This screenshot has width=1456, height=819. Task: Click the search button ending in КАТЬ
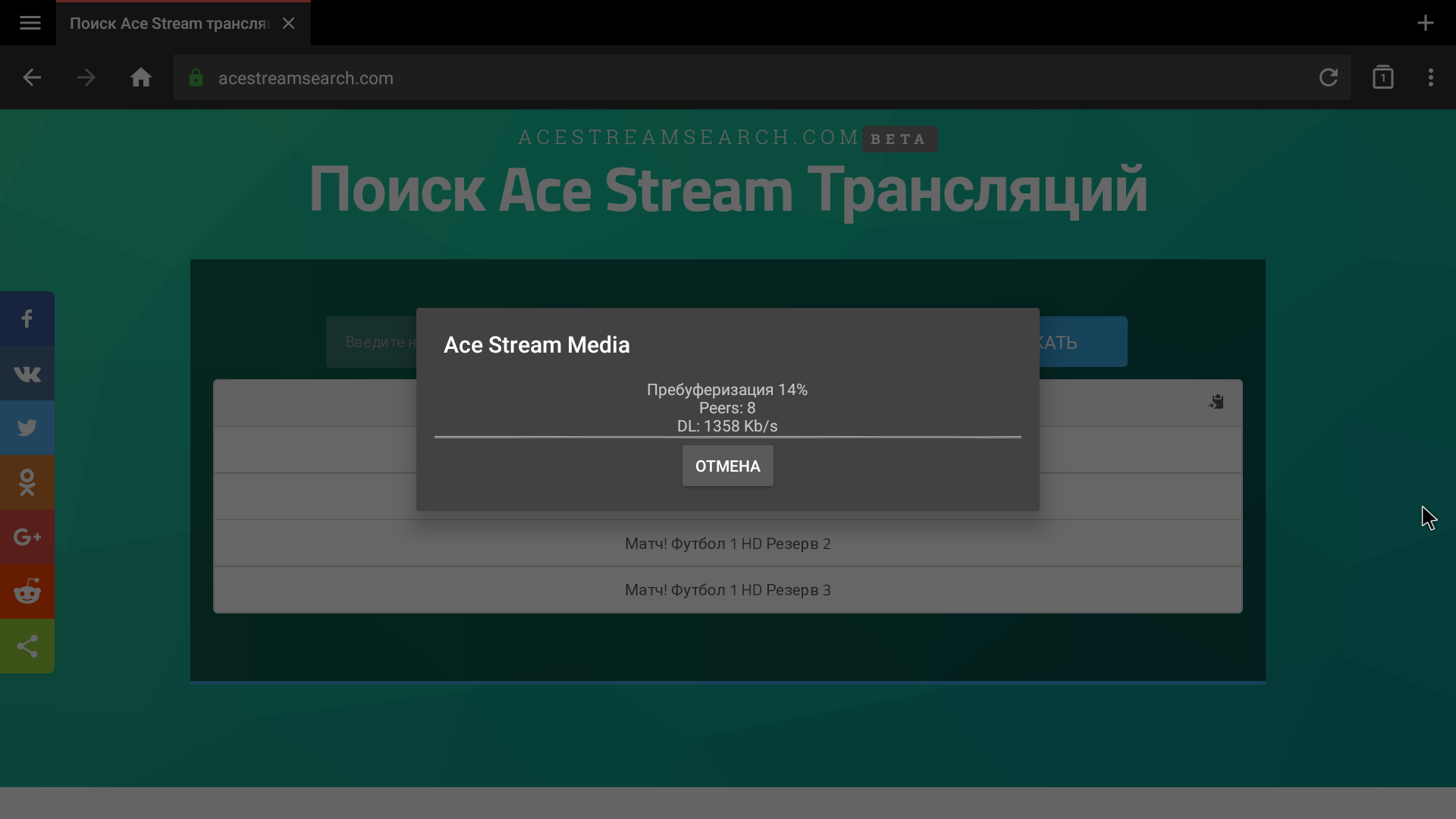click(x=1083, y=342)
